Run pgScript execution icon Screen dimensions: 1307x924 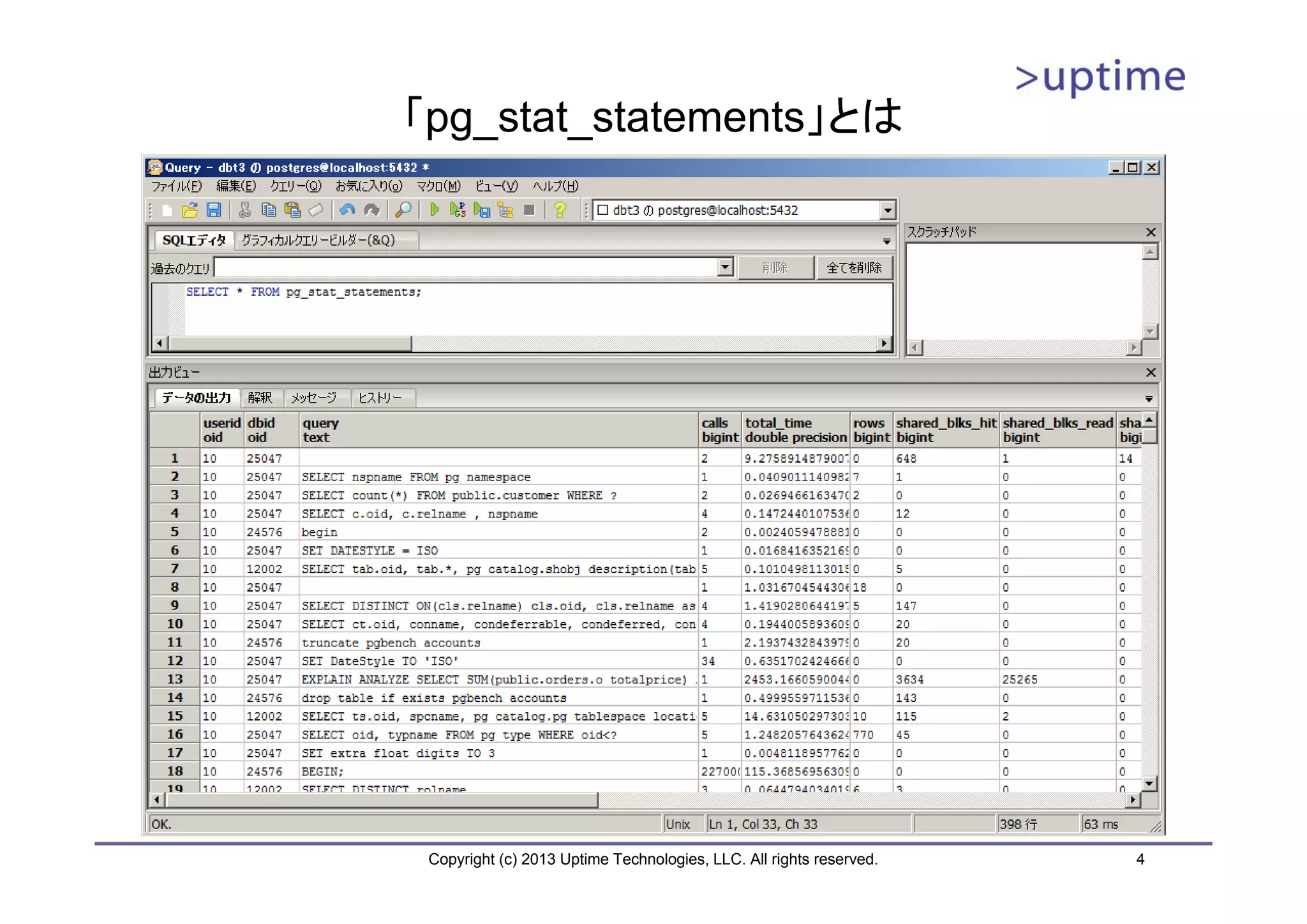[458, 210]
